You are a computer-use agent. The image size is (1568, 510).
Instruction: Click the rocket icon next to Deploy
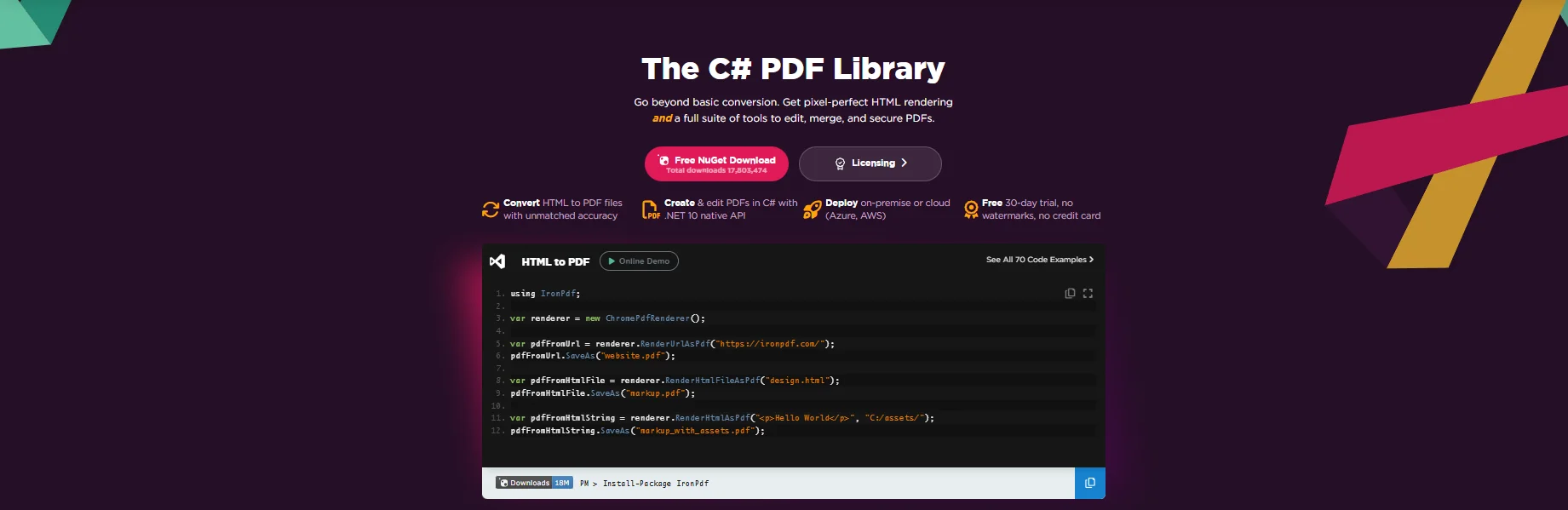[x=813, y=209]
